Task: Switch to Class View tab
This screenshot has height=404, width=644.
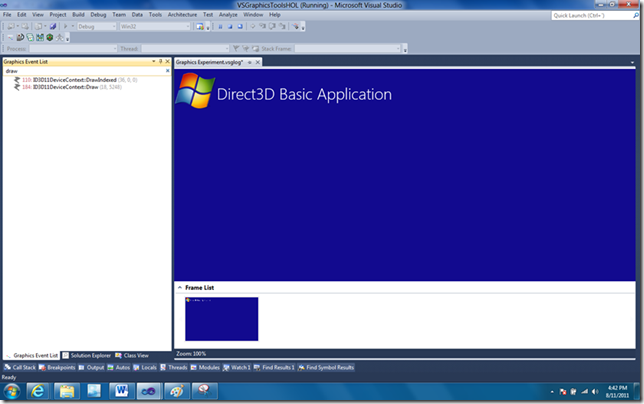Action: tap(132, 355)
